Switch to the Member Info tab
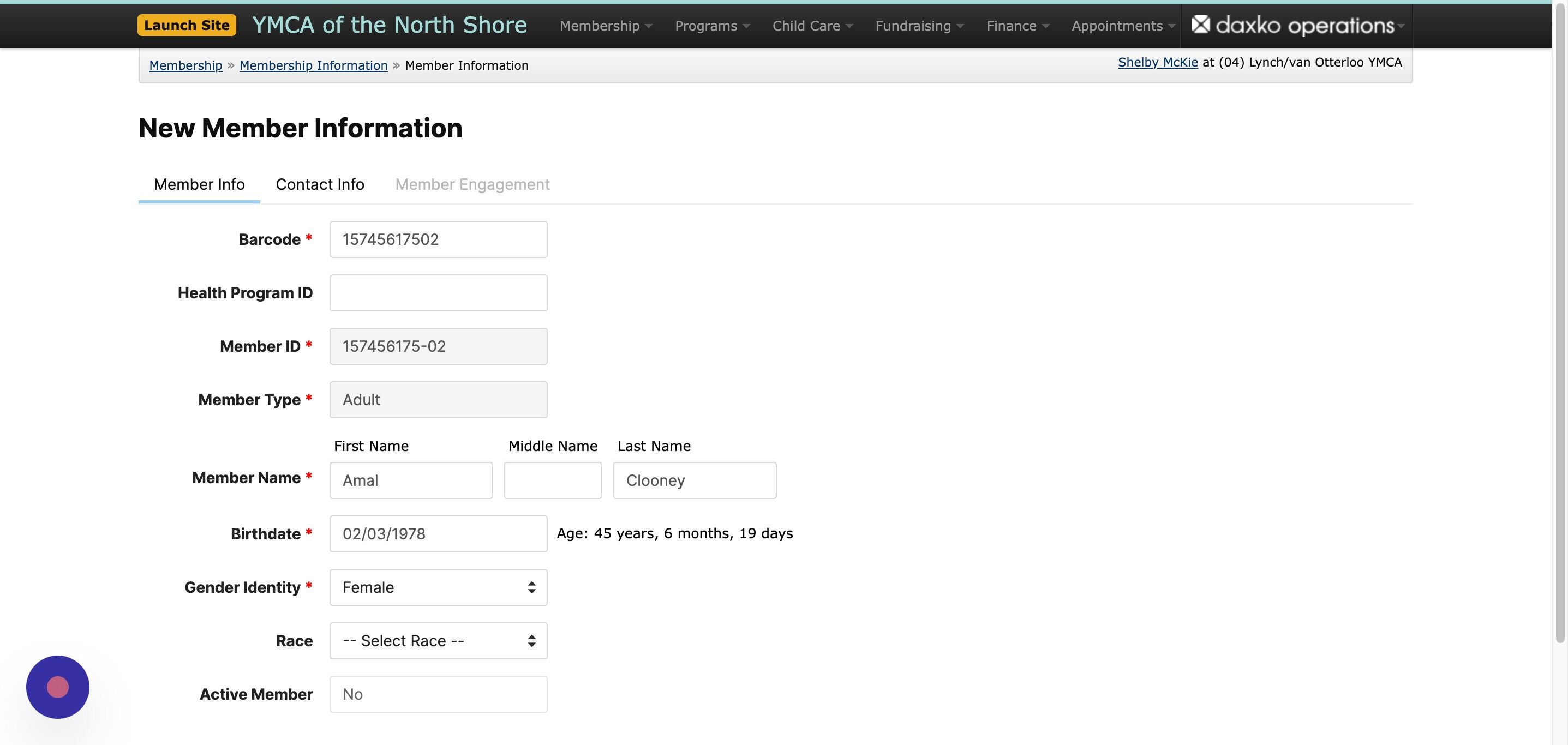 tap(199, 184)
